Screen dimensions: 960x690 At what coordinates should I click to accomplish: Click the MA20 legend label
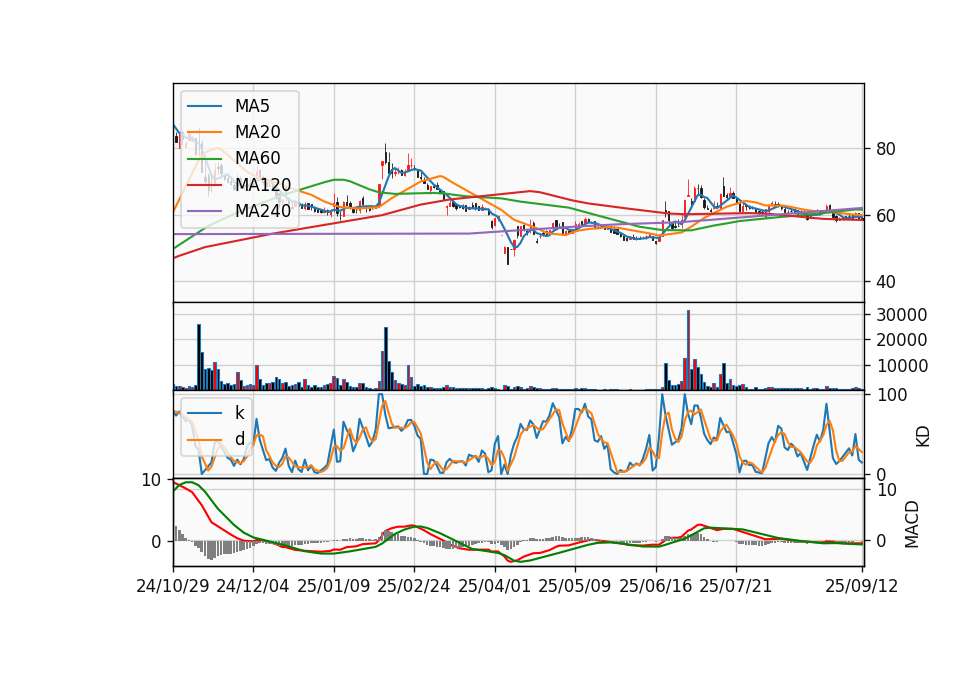coord(257,132)
